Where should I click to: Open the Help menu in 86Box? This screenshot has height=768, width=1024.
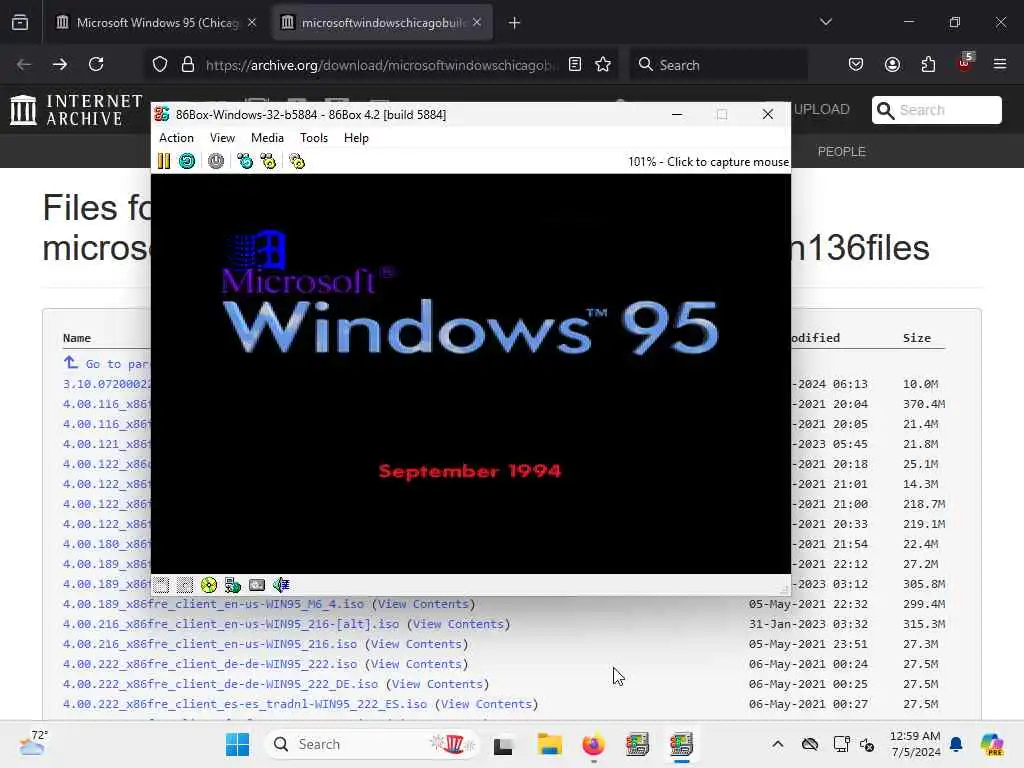356,138
